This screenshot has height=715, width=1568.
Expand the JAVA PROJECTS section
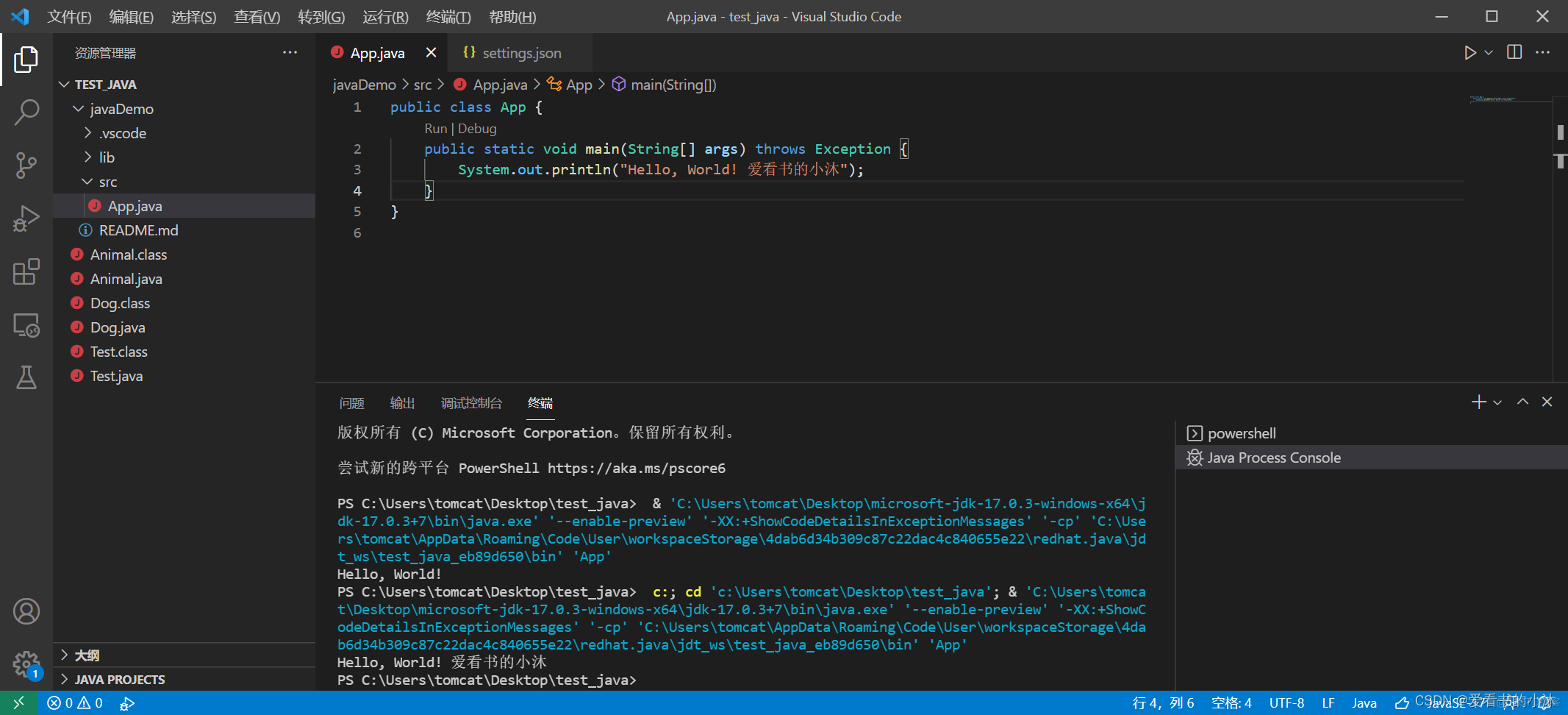[x=184, y=680]
